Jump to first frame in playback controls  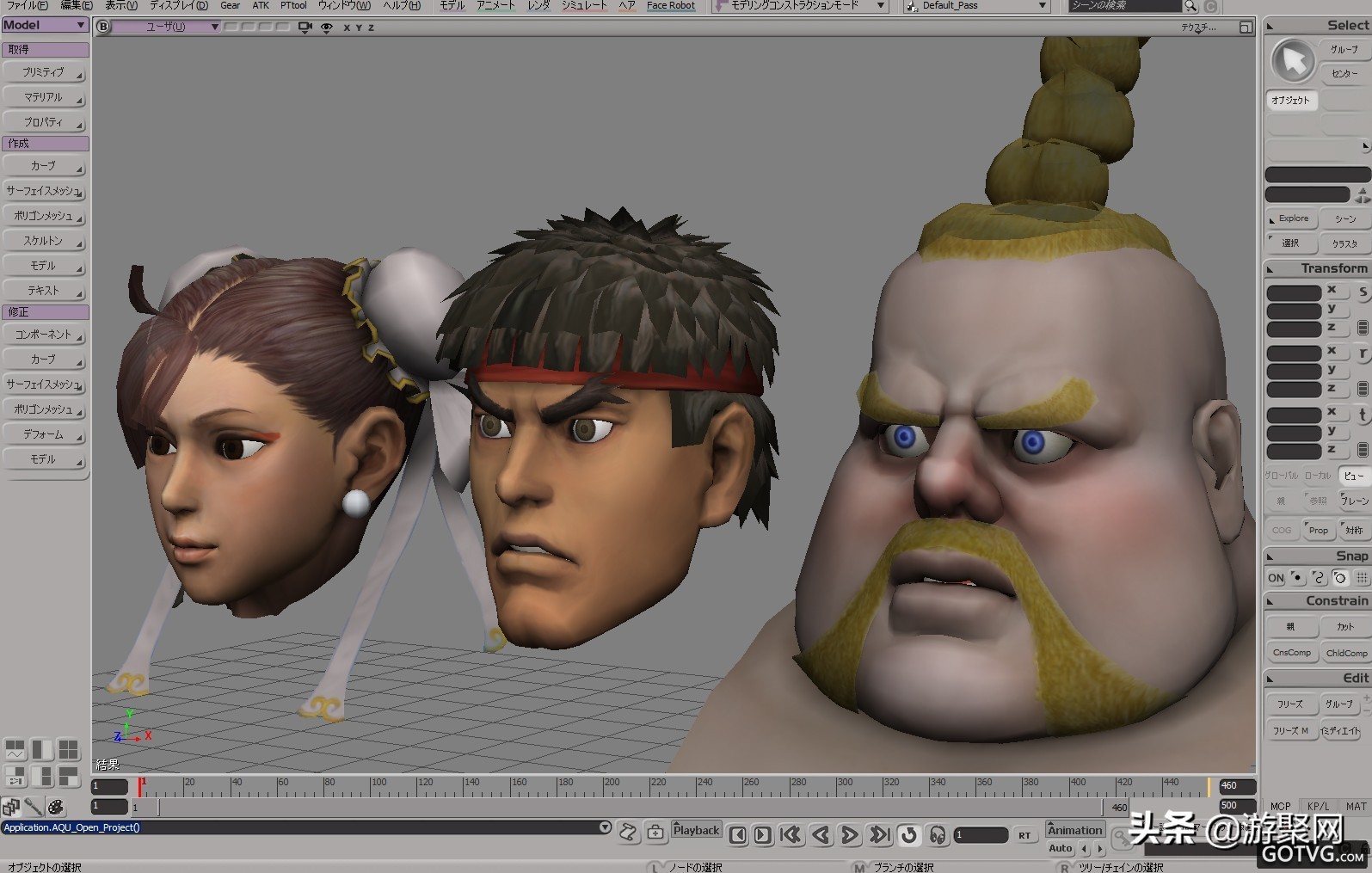pyautogui.click(x=791, y=834)
